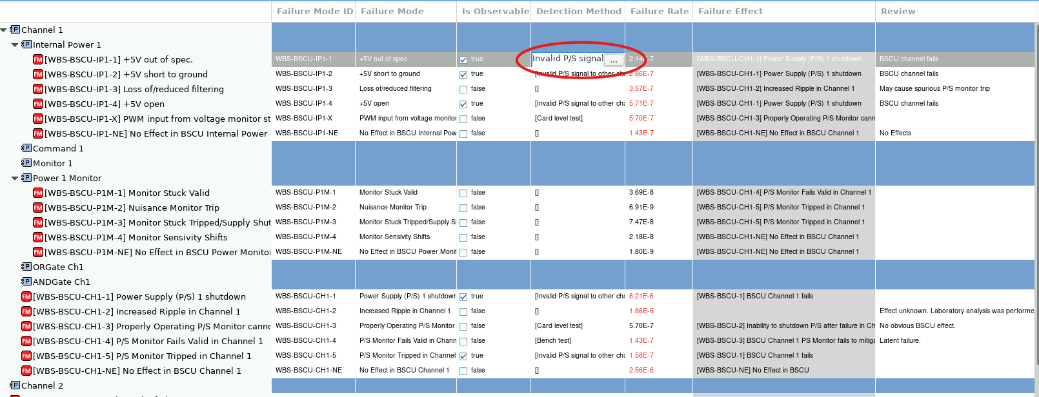Image resolution: width=1039 pixels, height=397 pixels.
Task: Check Is Observable for WBS-BSCU-IP1-3
Action: point(463,89)
